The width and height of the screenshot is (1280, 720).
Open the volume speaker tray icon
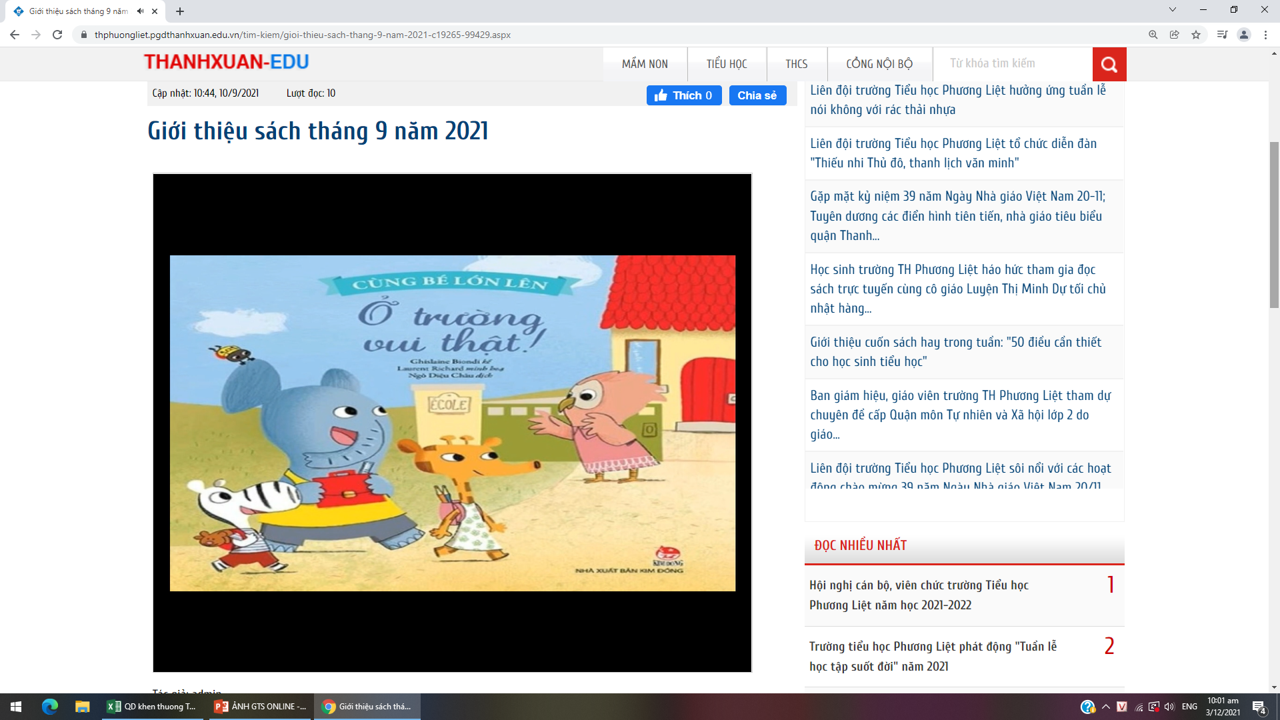(1169, 707)
